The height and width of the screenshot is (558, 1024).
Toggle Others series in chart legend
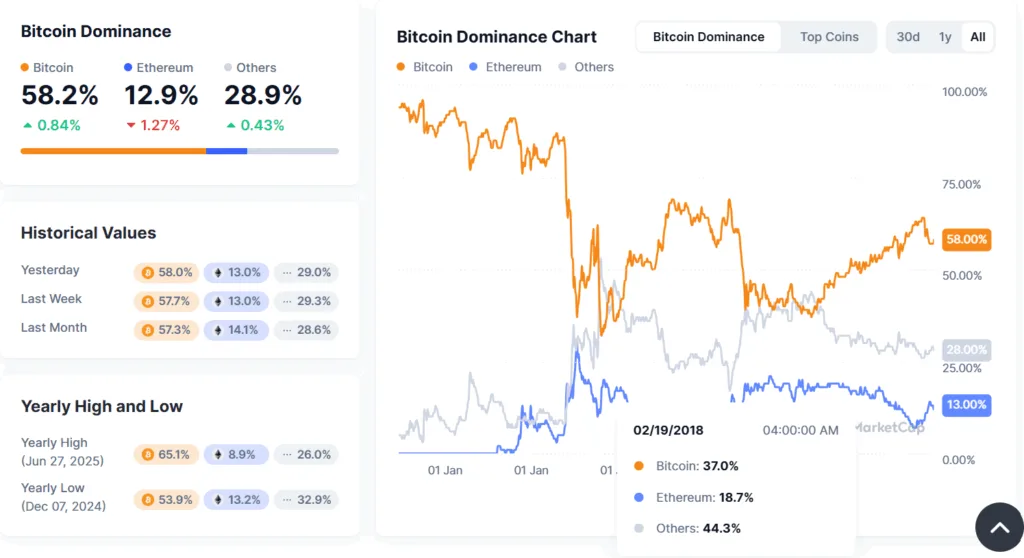click(x=586, y=67)
